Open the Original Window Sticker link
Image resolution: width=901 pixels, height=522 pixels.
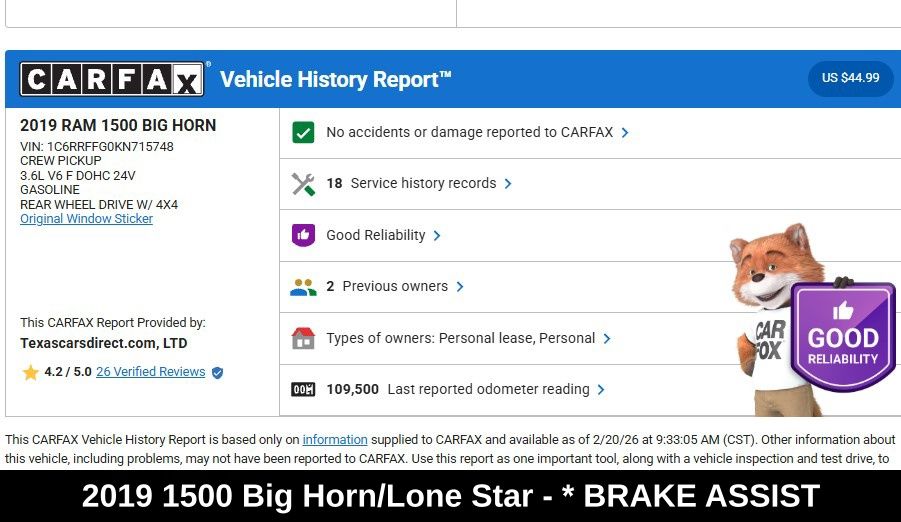pos(86,219)
